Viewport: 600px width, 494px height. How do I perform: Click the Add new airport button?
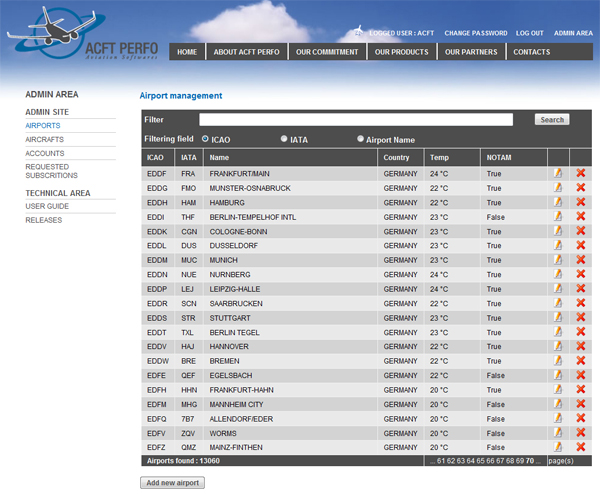tap(173, 482)
